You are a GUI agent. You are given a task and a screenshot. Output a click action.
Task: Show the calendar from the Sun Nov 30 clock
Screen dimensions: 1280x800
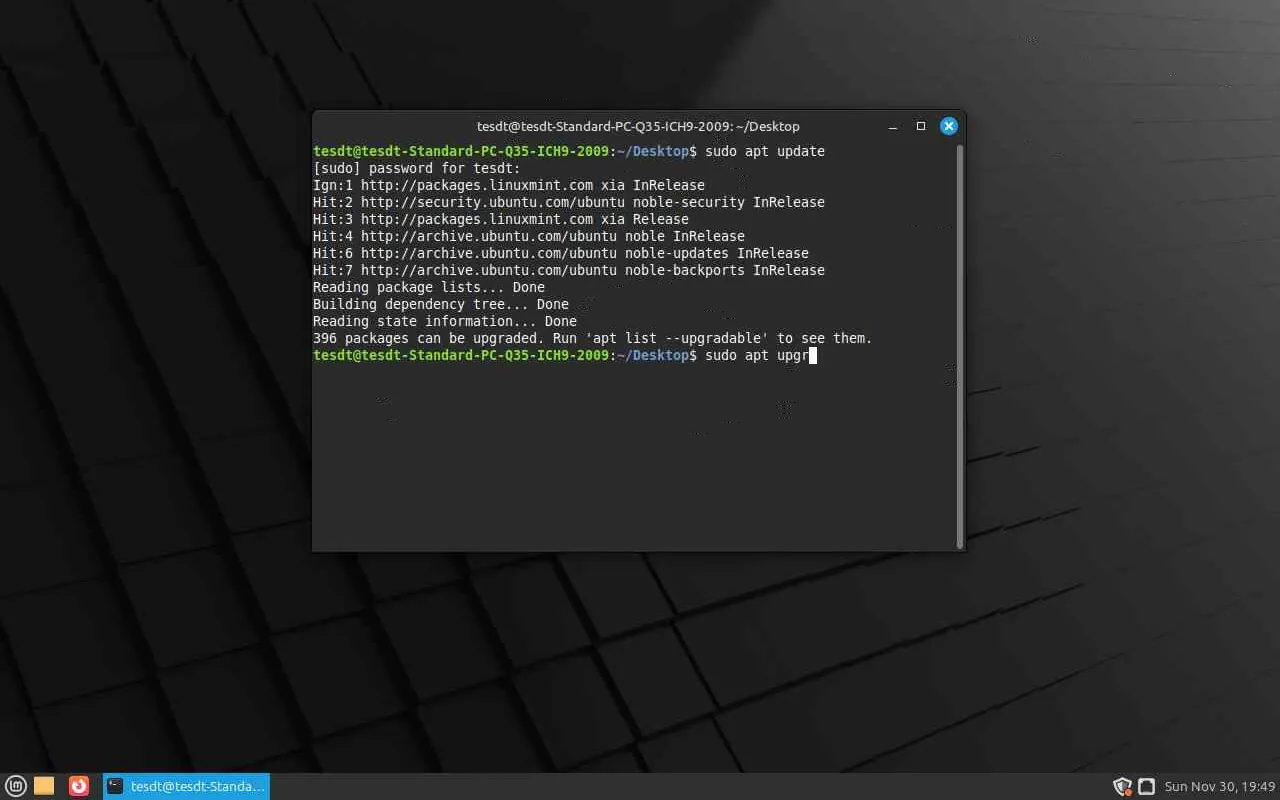click(x=1220, y=787)
